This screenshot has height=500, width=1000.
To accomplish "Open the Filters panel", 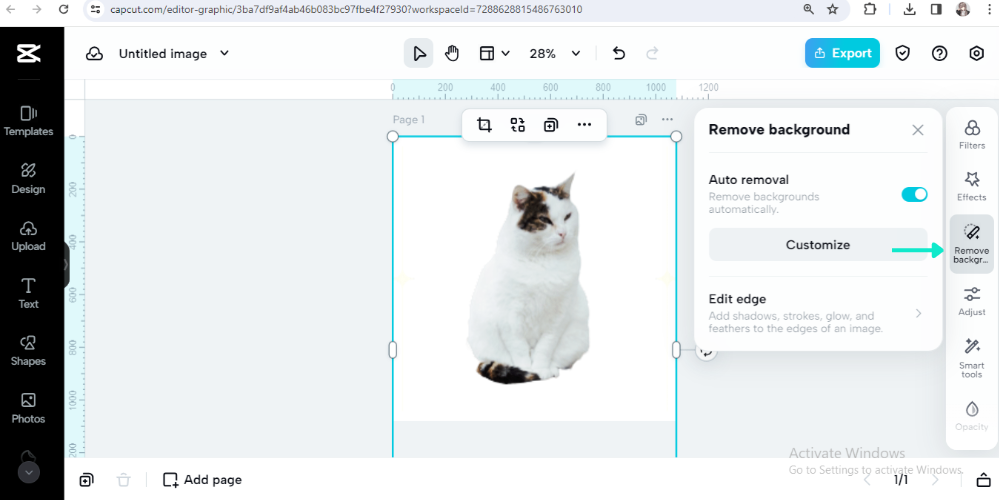I will [971, 134].
